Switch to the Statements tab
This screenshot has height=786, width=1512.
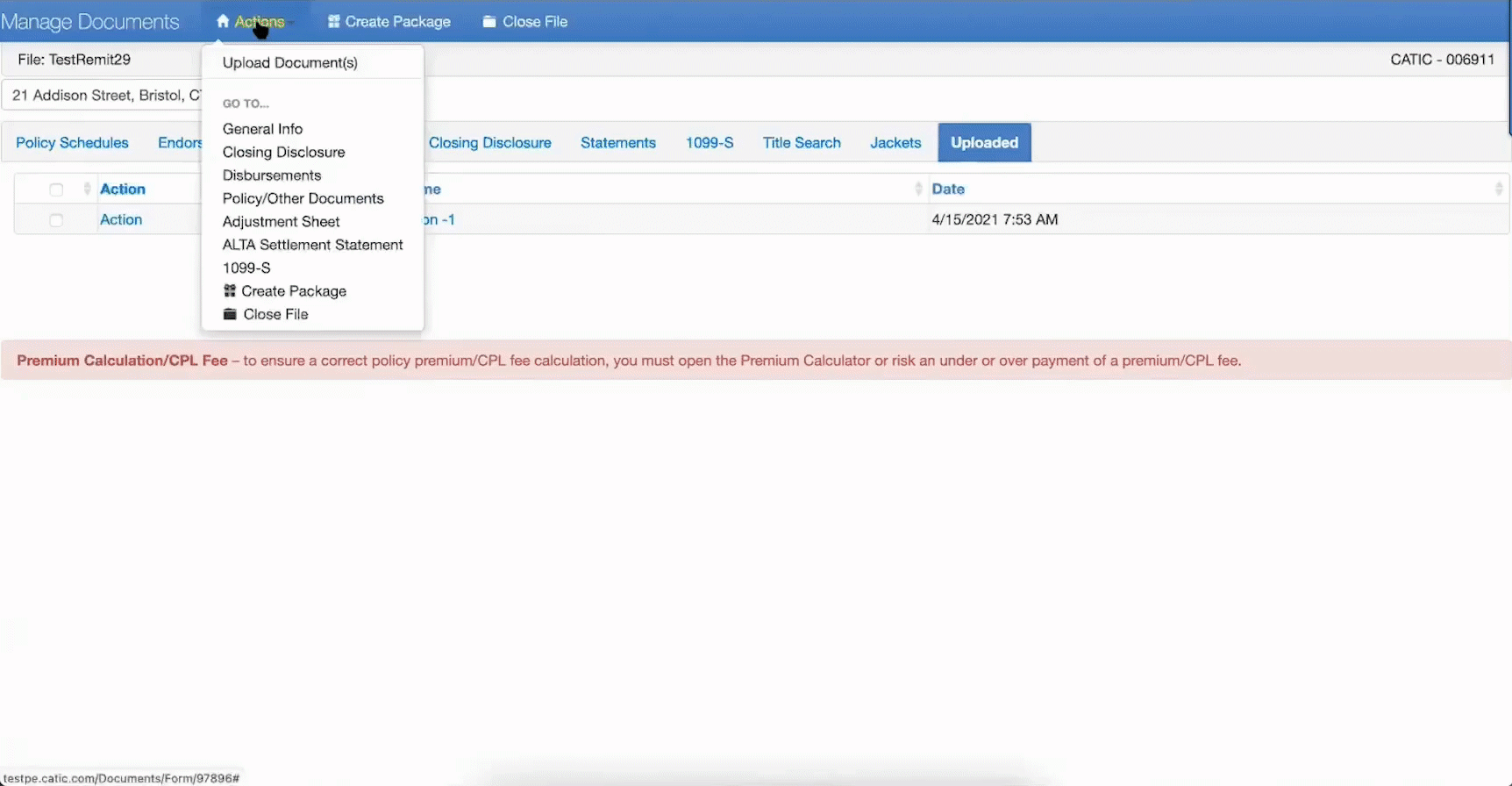click(618, 143)
